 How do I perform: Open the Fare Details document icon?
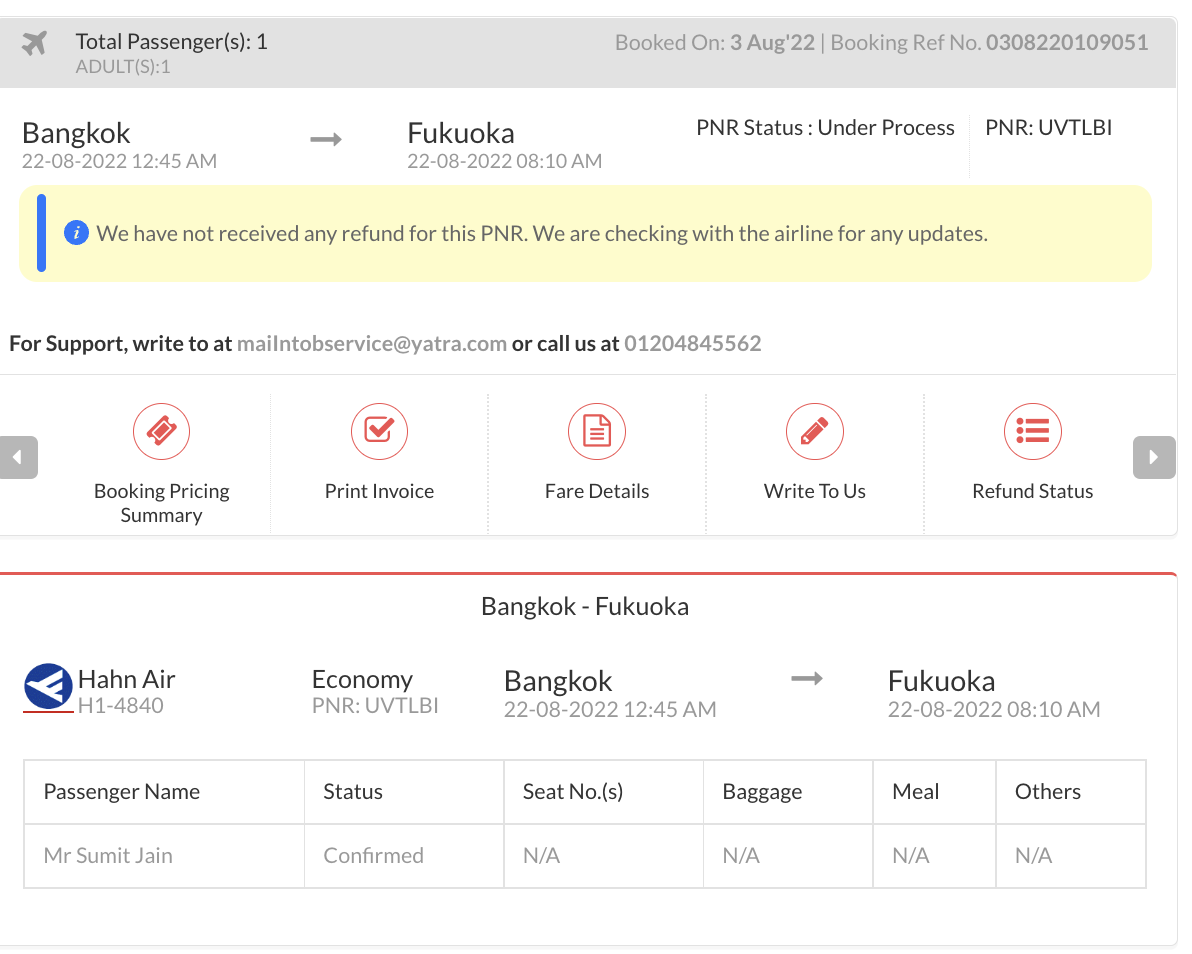(597, 431)
